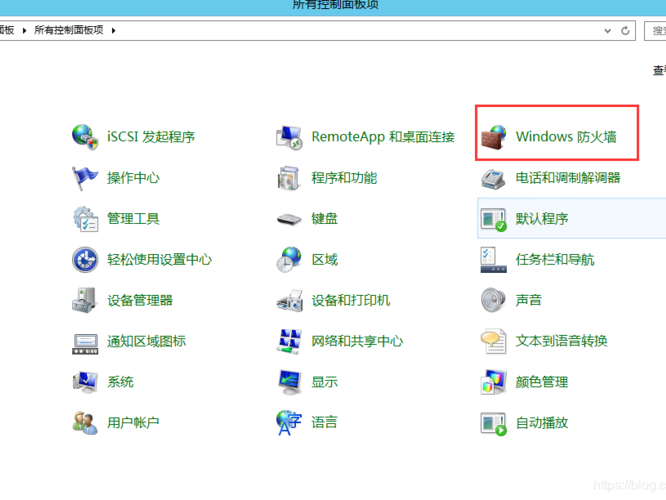Open the 区域 globe and clock icon
The height and width of the screenshot is (500, 666).
[289, 260]
